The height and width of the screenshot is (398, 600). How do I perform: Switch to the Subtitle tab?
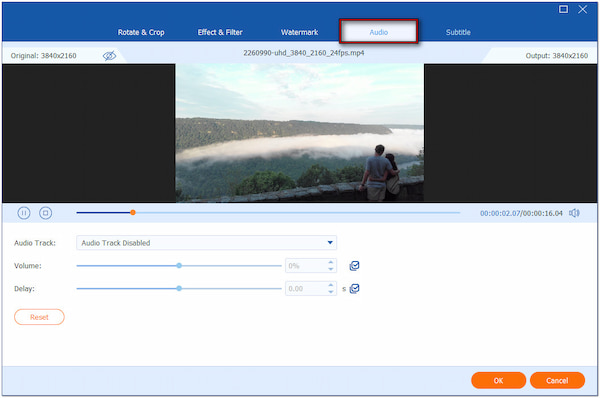[x=458, y=32]
